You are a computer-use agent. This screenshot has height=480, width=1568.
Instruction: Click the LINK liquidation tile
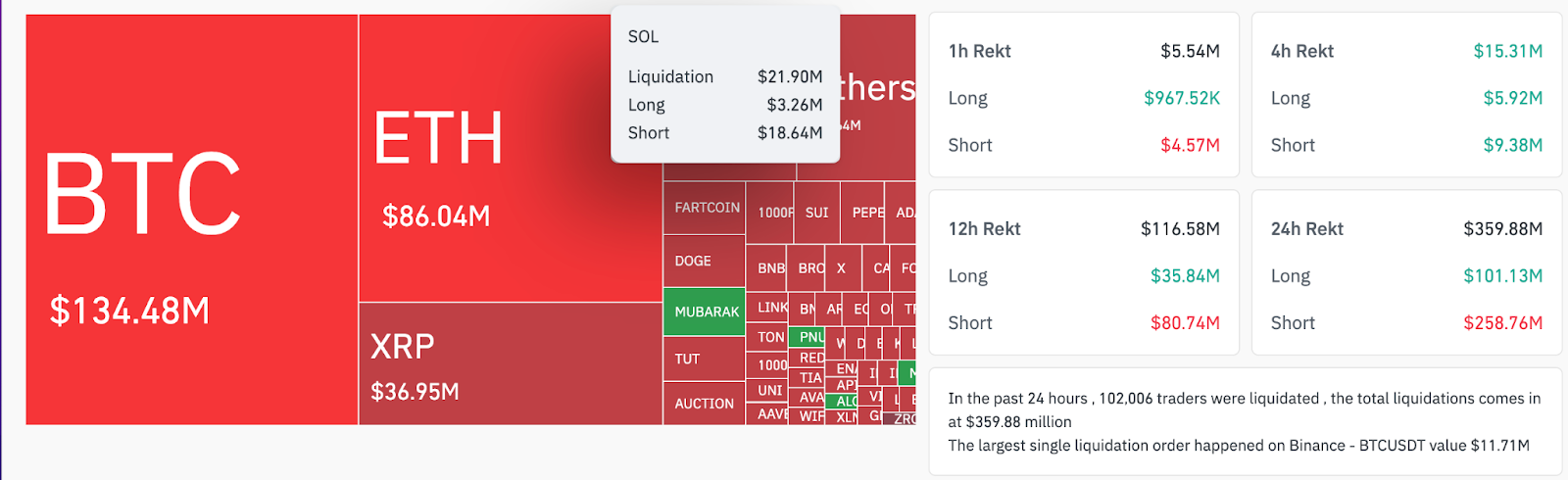pos(769,308)
